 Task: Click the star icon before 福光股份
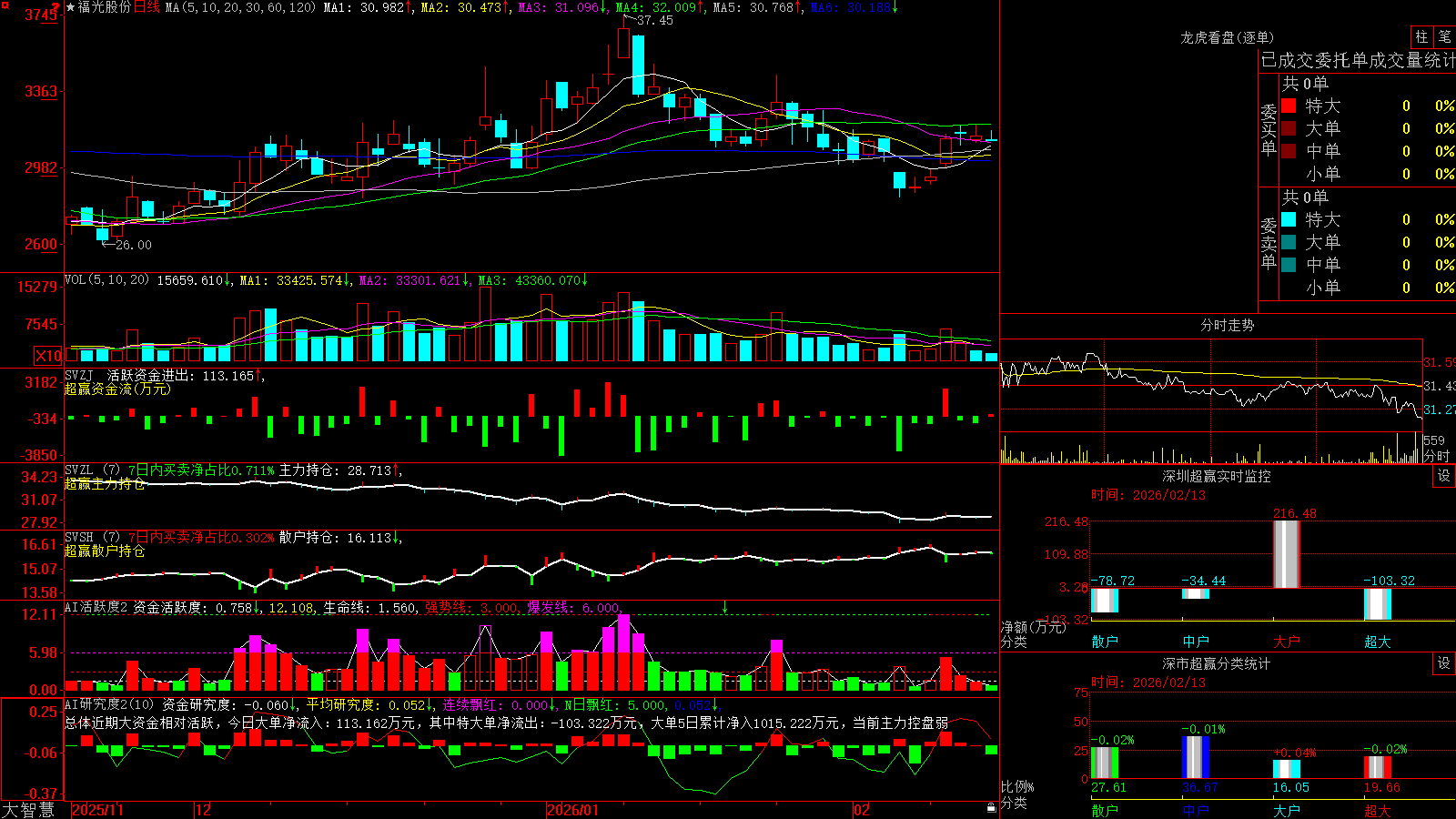[x=70, y=7]
